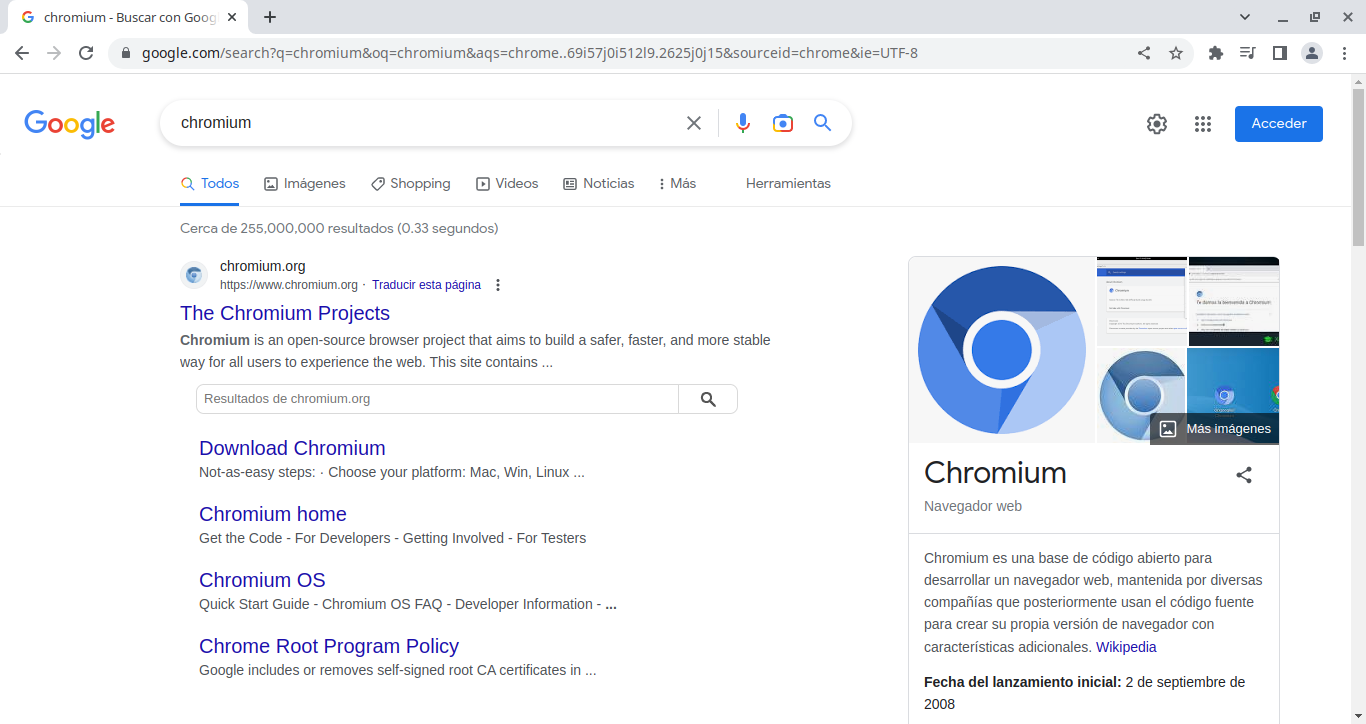Open Download Chromium link

pyautogui.click(x=292, y=448)
